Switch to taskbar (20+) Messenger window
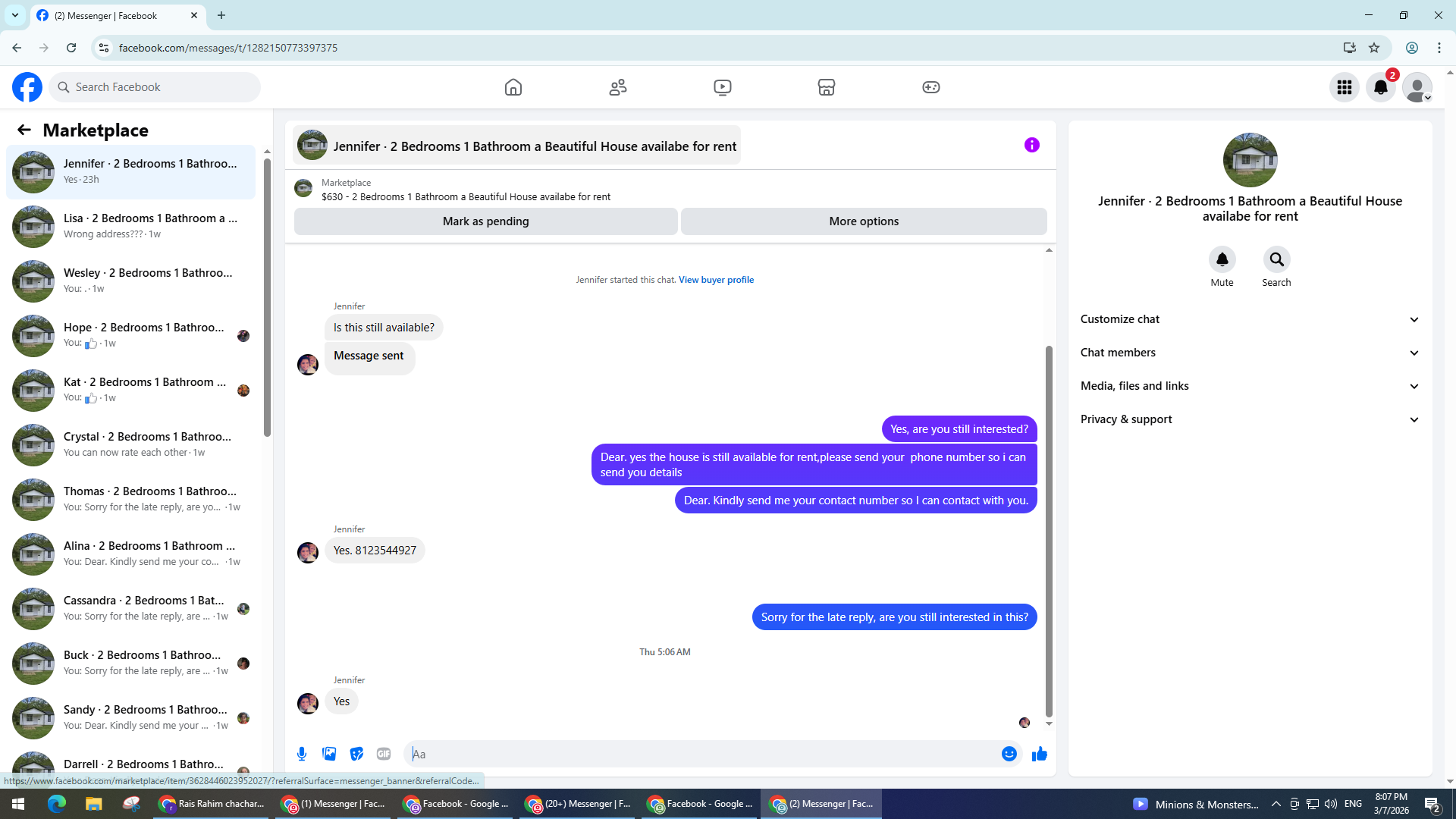Image resolution: width=1456 pixels, height=819 pixels. coord(577,804)
